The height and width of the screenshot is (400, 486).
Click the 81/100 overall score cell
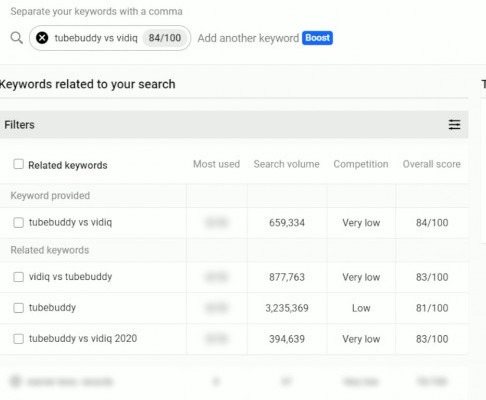tap(432, 308)
